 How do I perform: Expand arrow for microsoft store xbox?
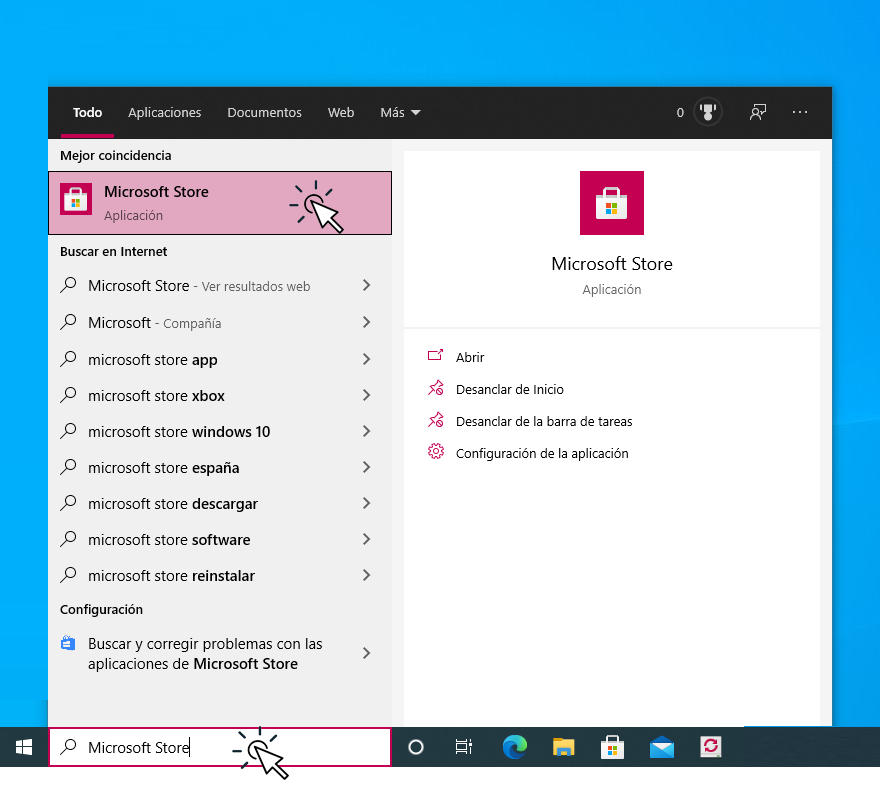coord(366,395)
